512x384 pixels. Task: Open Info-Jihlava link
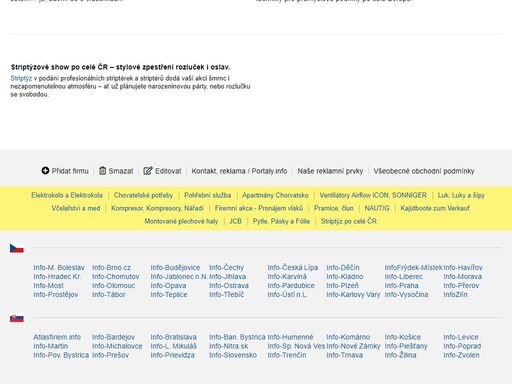(228, 277)
